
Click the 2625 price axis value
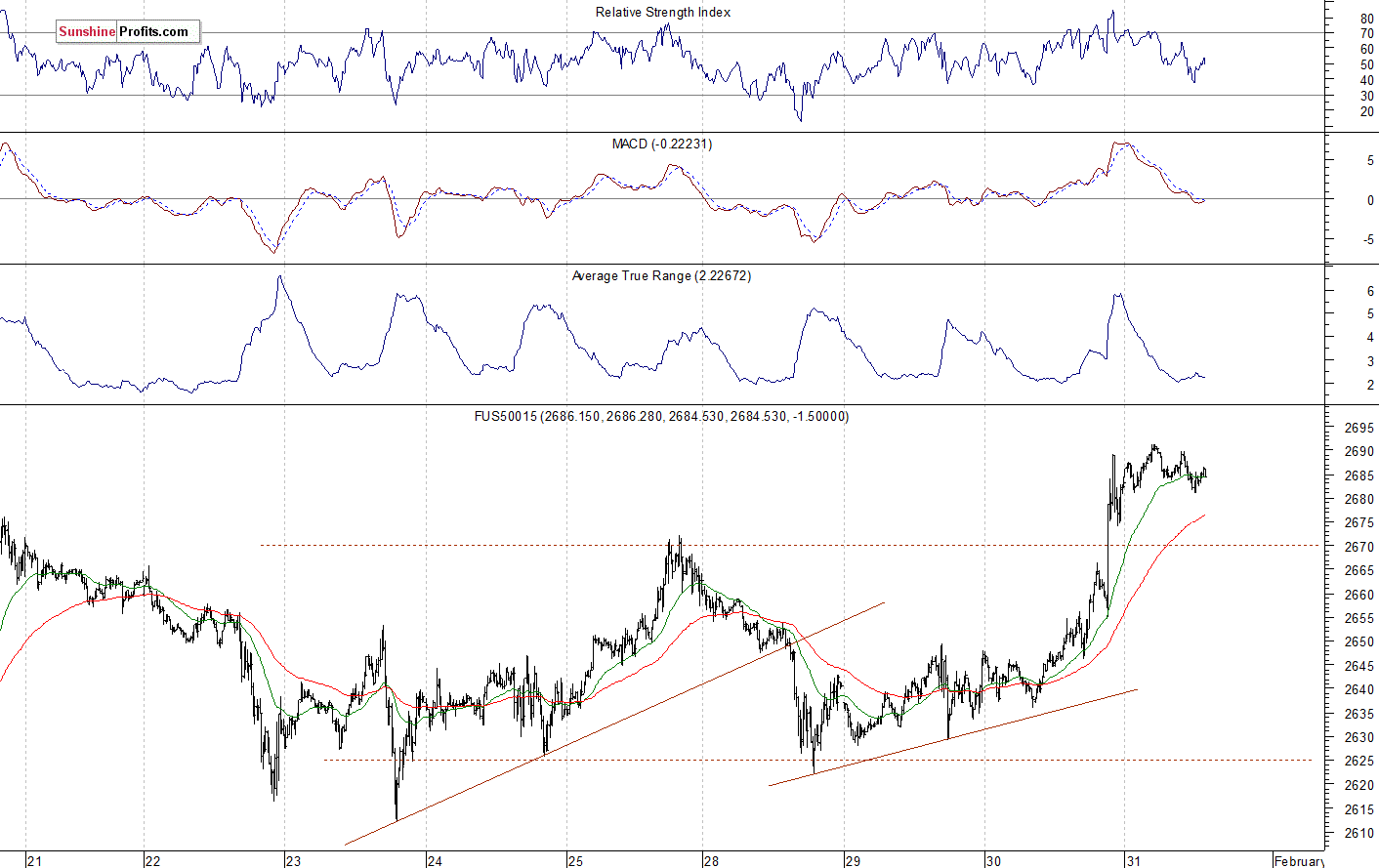[x=1358, y=761]
